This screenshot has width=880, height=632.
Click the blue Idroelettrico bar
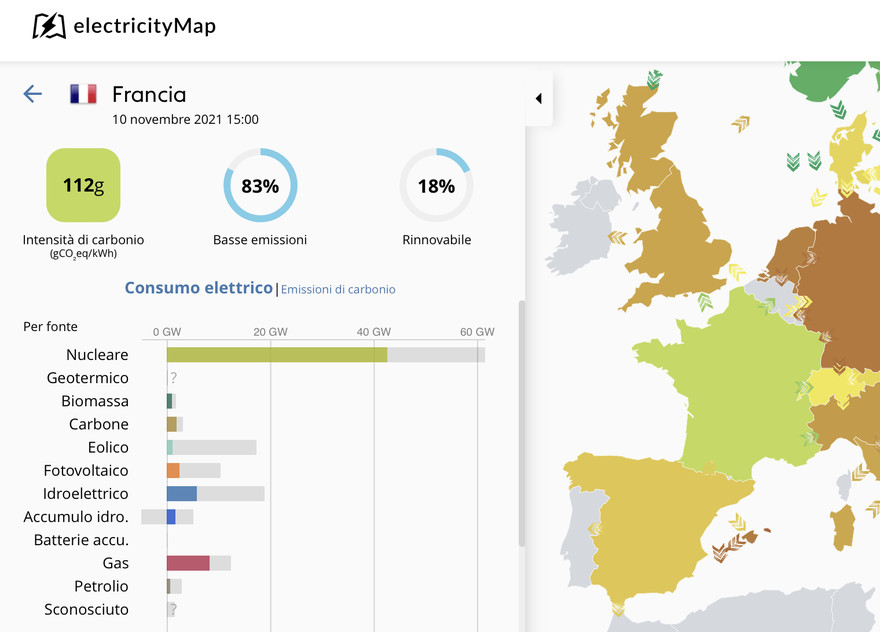181,494
